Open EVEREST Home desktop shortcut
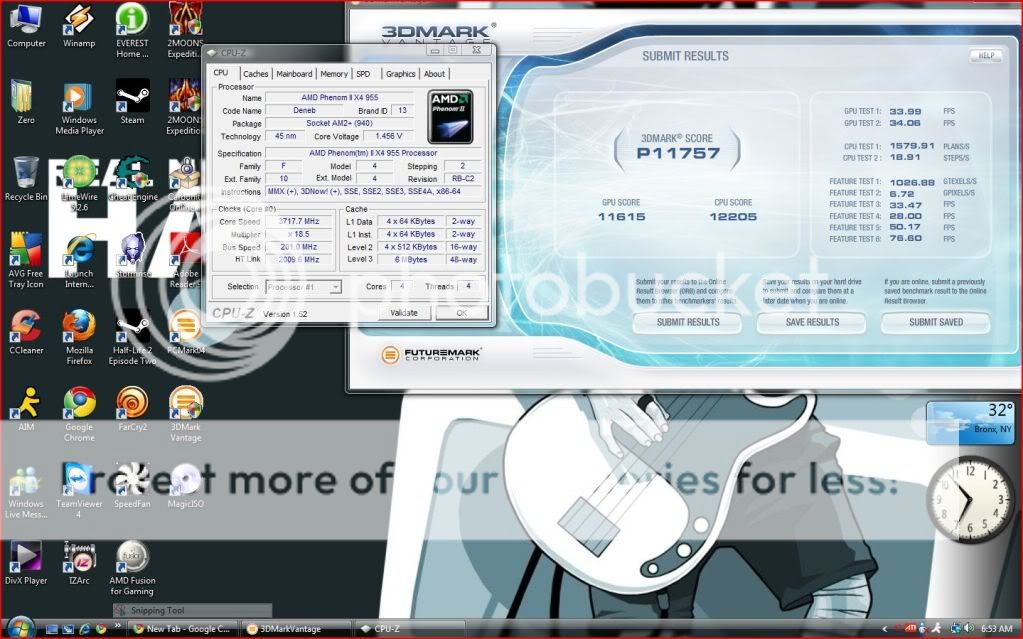Viewport: 1023px width, 639px height. [x=132, y=31]
